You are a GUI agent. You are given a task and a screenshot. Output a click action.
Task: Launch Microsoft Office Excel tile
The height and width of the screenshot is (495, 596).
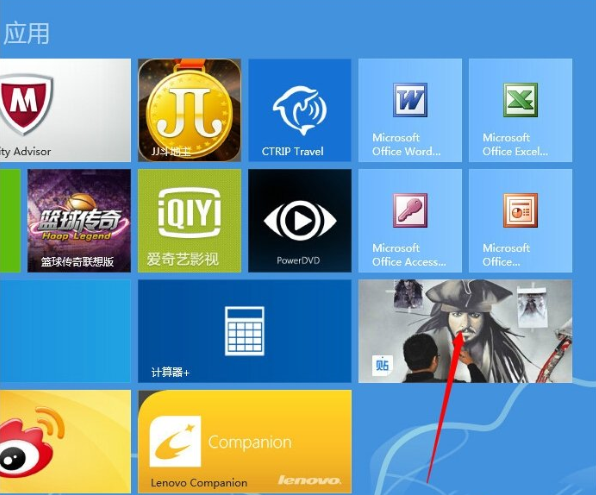(x=520, y=110)
